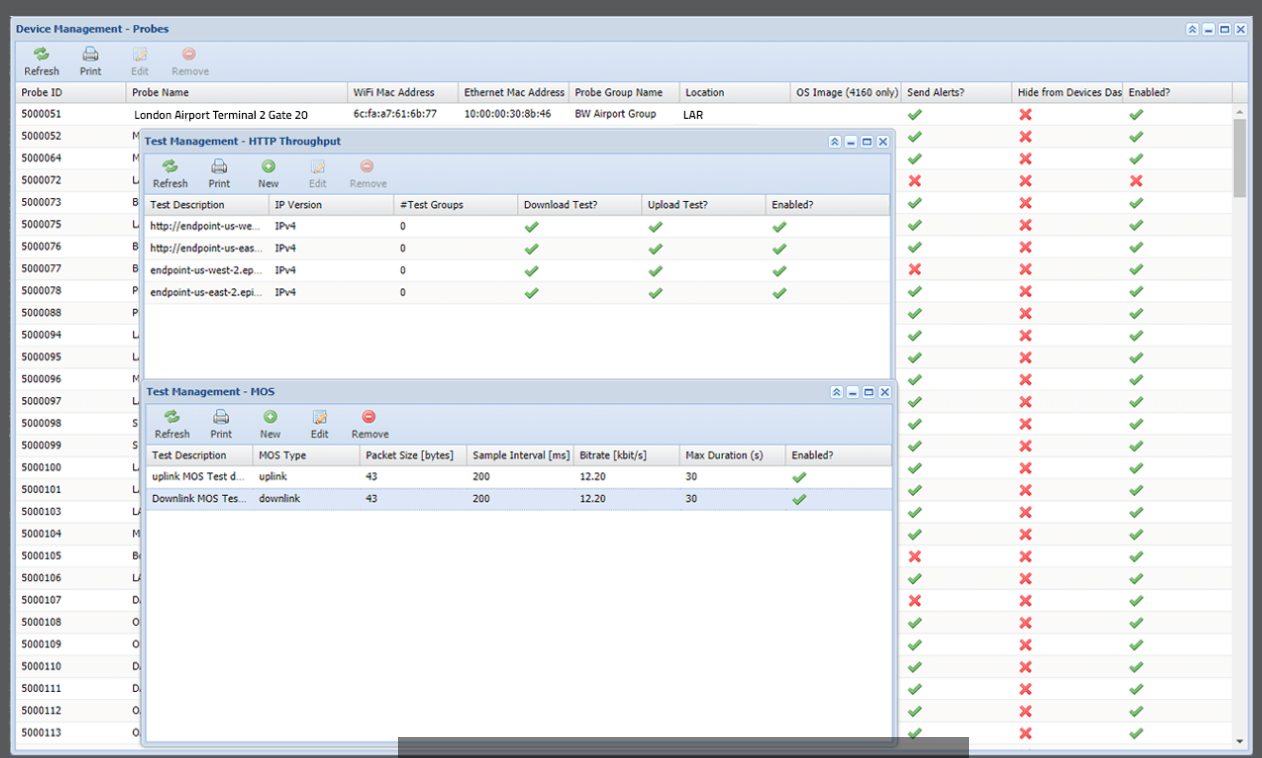Select London Airport Terminal 2 Gate 20 probe
This screenshot has height=758, width=1262.
click(220, 115)
